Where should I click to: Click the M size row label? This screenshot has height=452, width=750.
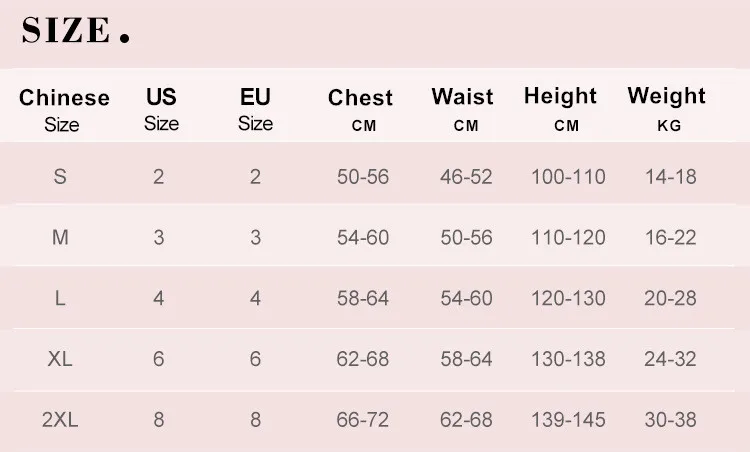[x=60, y=237]
